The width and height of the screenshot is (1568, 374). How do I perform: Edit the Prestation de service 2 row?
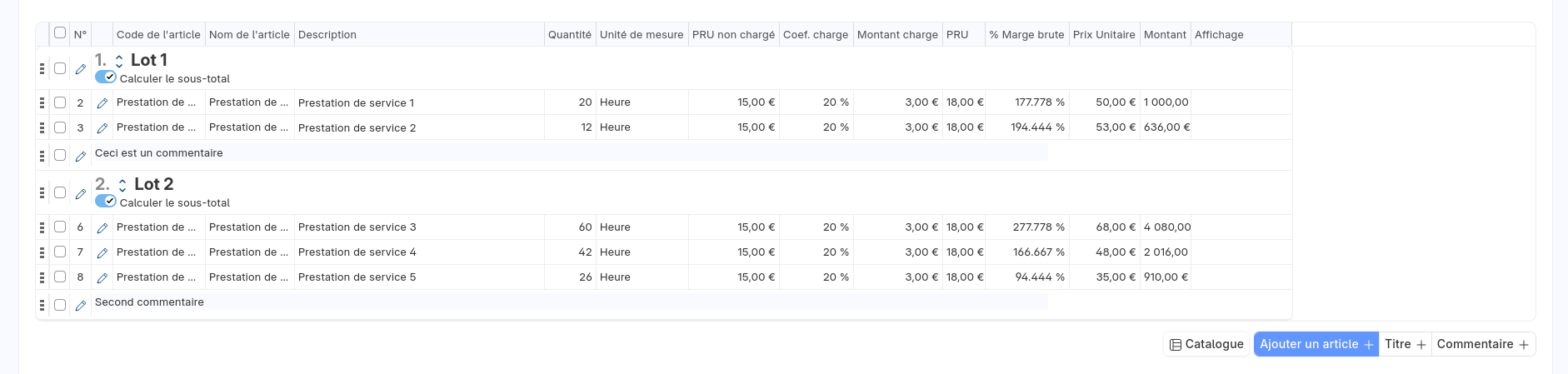102,128
